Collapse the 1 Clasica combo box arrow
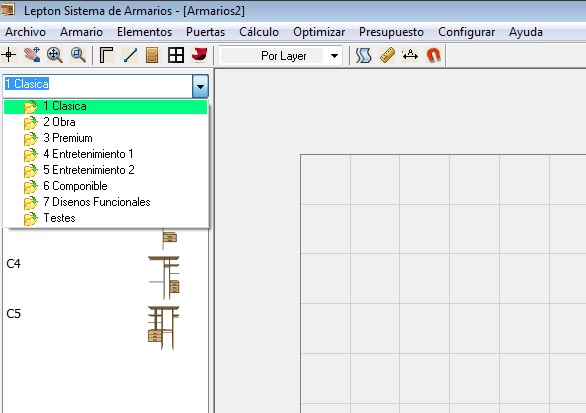 [200, 86]
